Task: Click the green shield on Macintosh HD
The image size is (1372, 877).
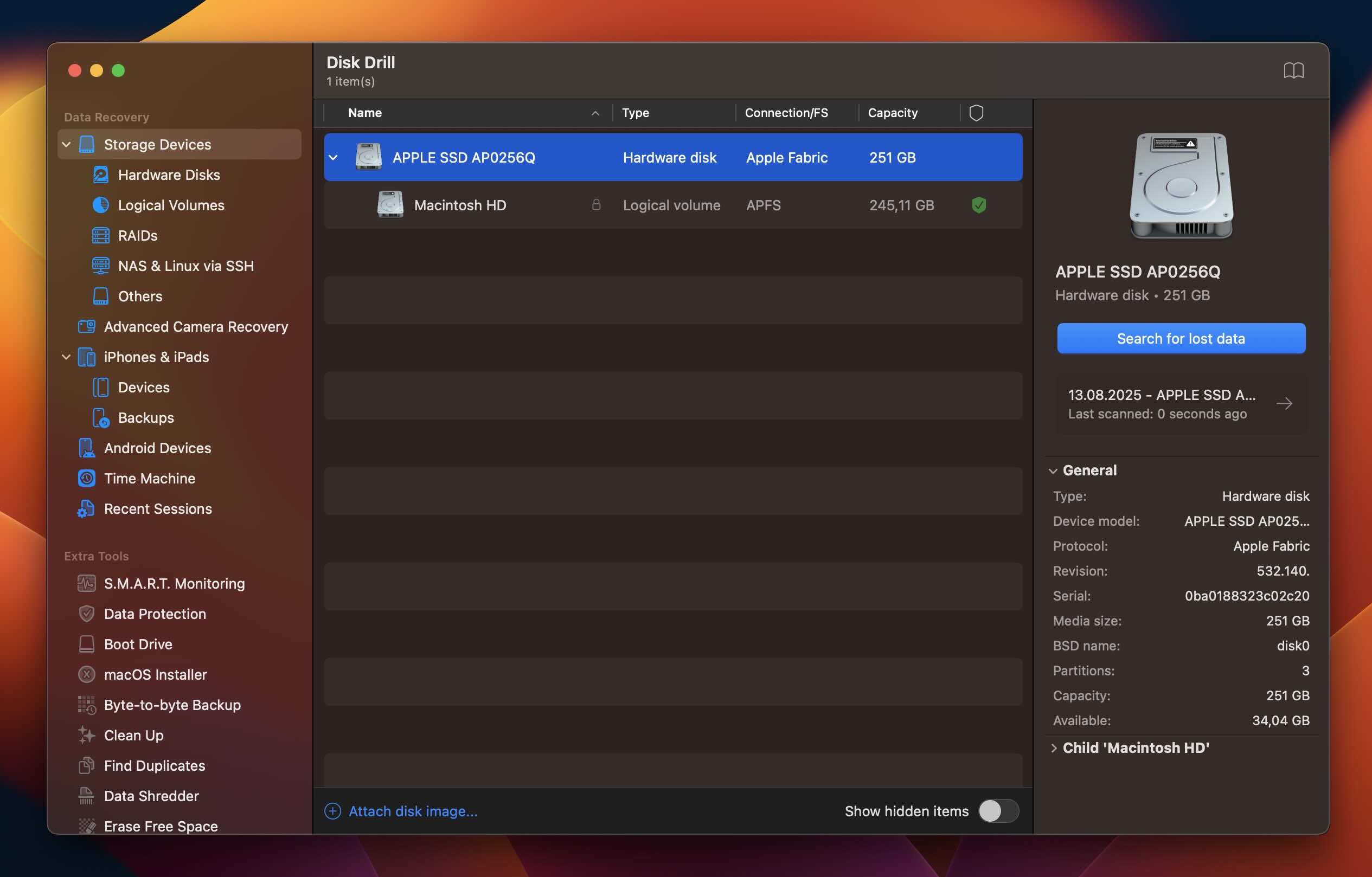Action: coord(979,205)
